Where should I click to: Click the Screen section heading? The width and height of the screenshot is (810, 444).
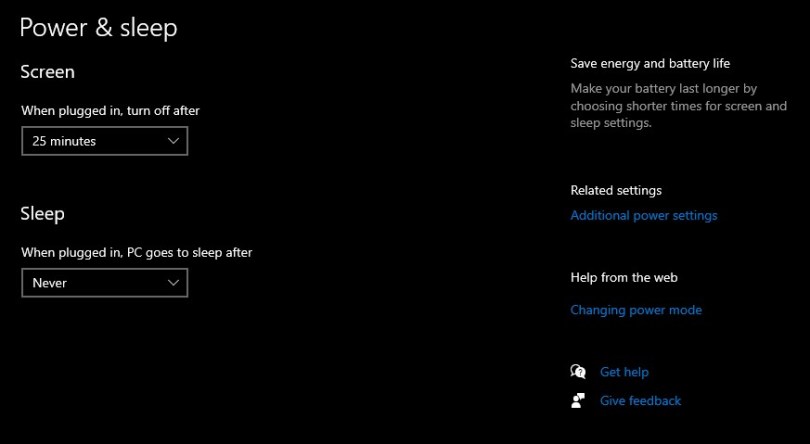tap(47, 72)
